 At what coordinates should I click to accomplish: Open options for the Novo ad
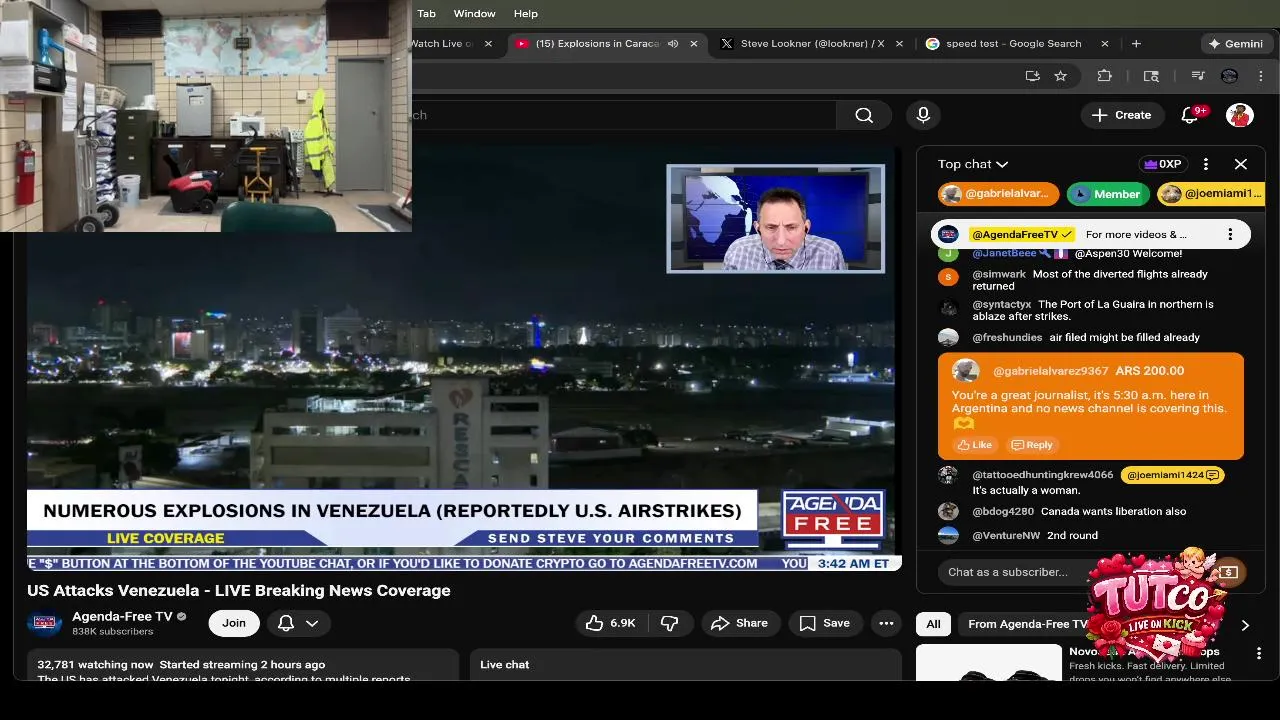point(1259,653)
